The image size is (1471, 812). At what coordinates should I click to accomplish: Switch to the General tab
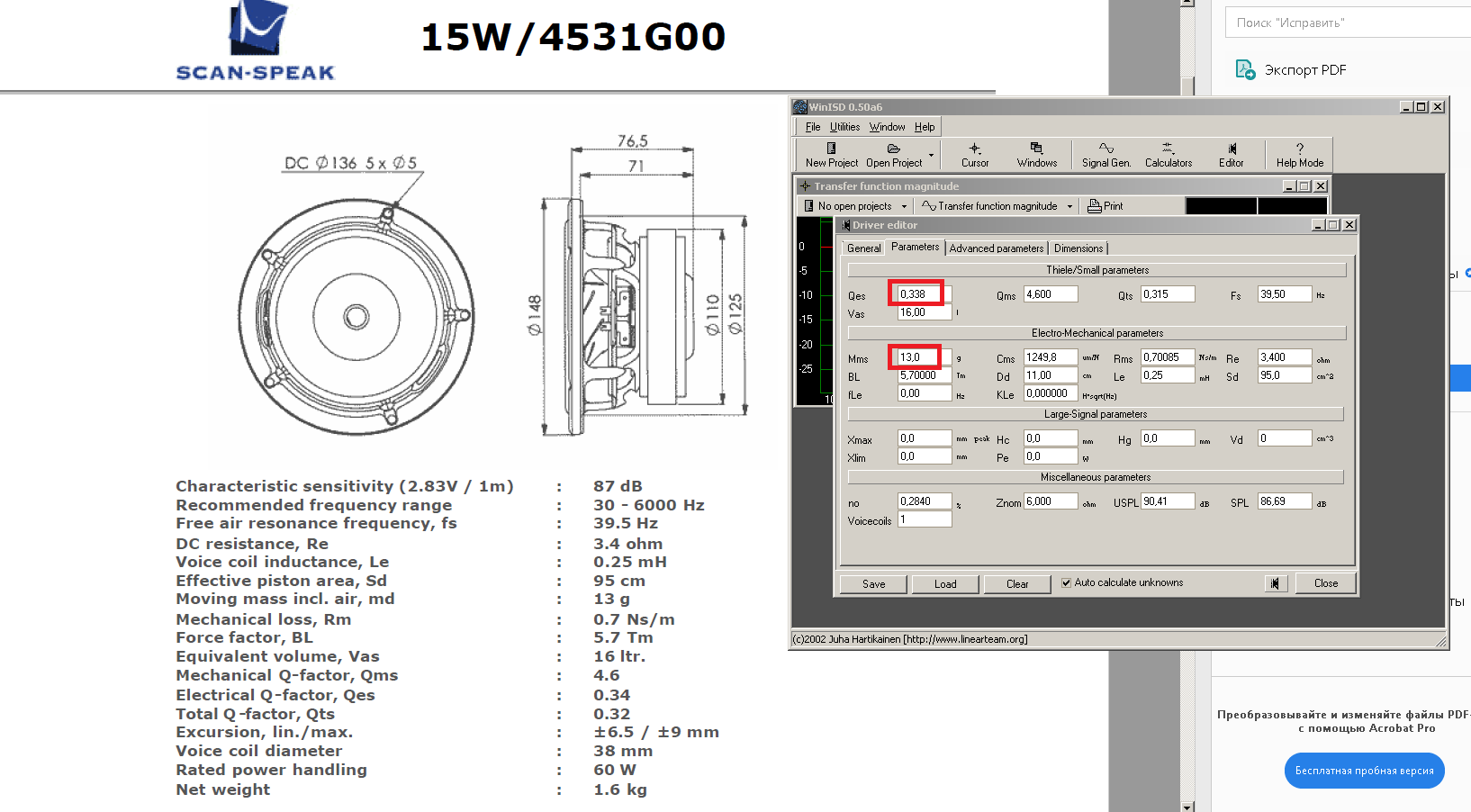click(863, 248)
